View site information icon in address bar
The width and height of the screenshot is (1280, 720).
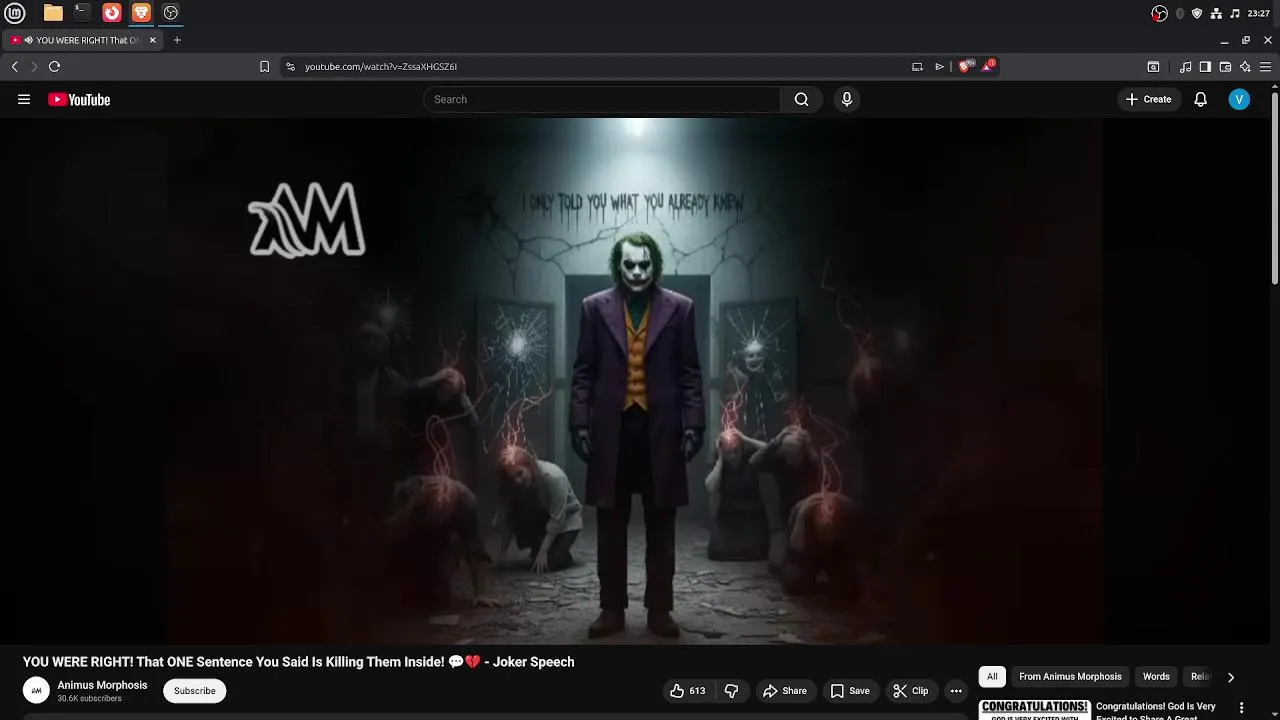click(290, 66)
